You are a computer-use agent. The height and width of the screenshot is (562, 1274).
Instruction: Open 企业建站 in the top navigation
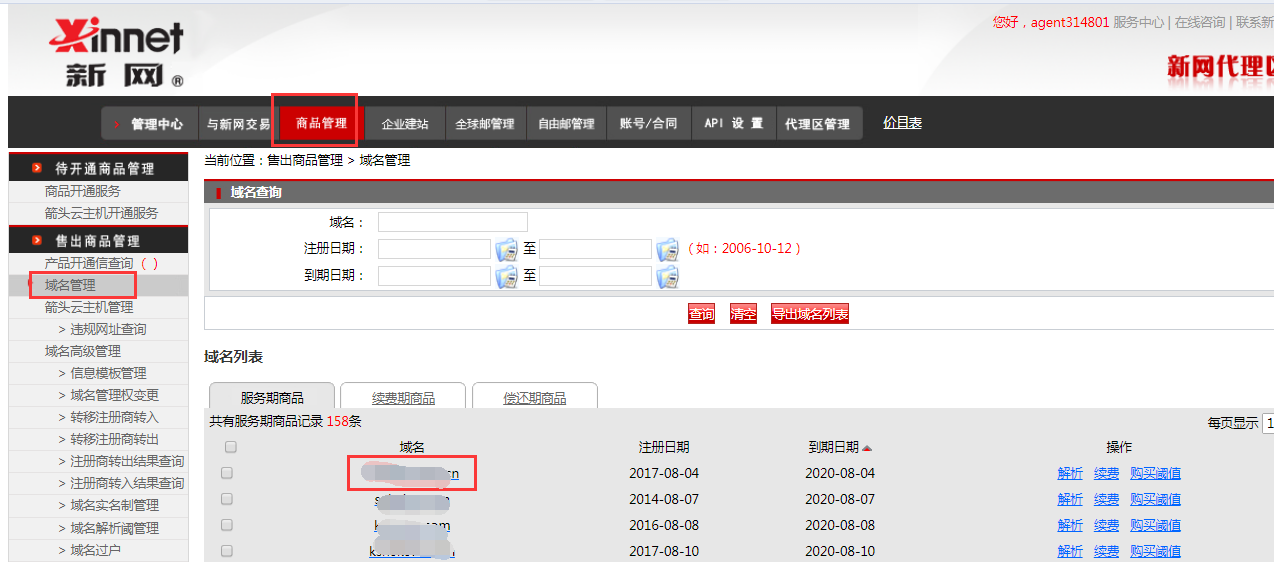(x=404, y=124)
